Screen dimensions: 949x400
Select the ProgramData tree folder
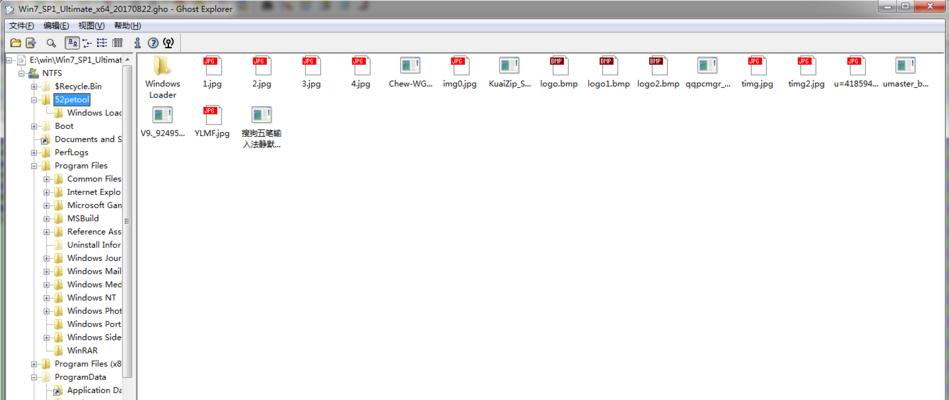pyautogui.click(x=80, y=378)
